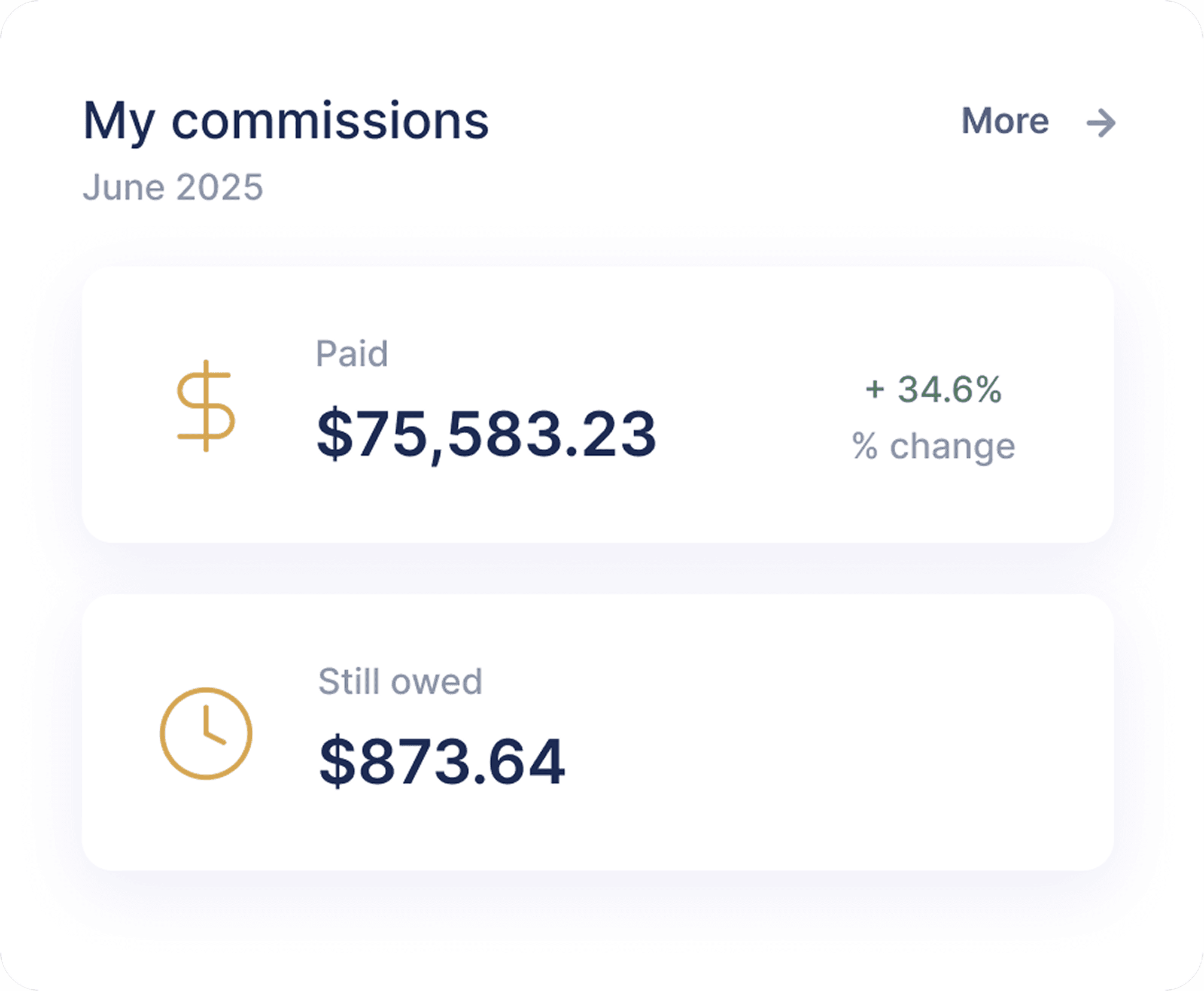
Task: Click the gold clock icon
Action: 206,733
